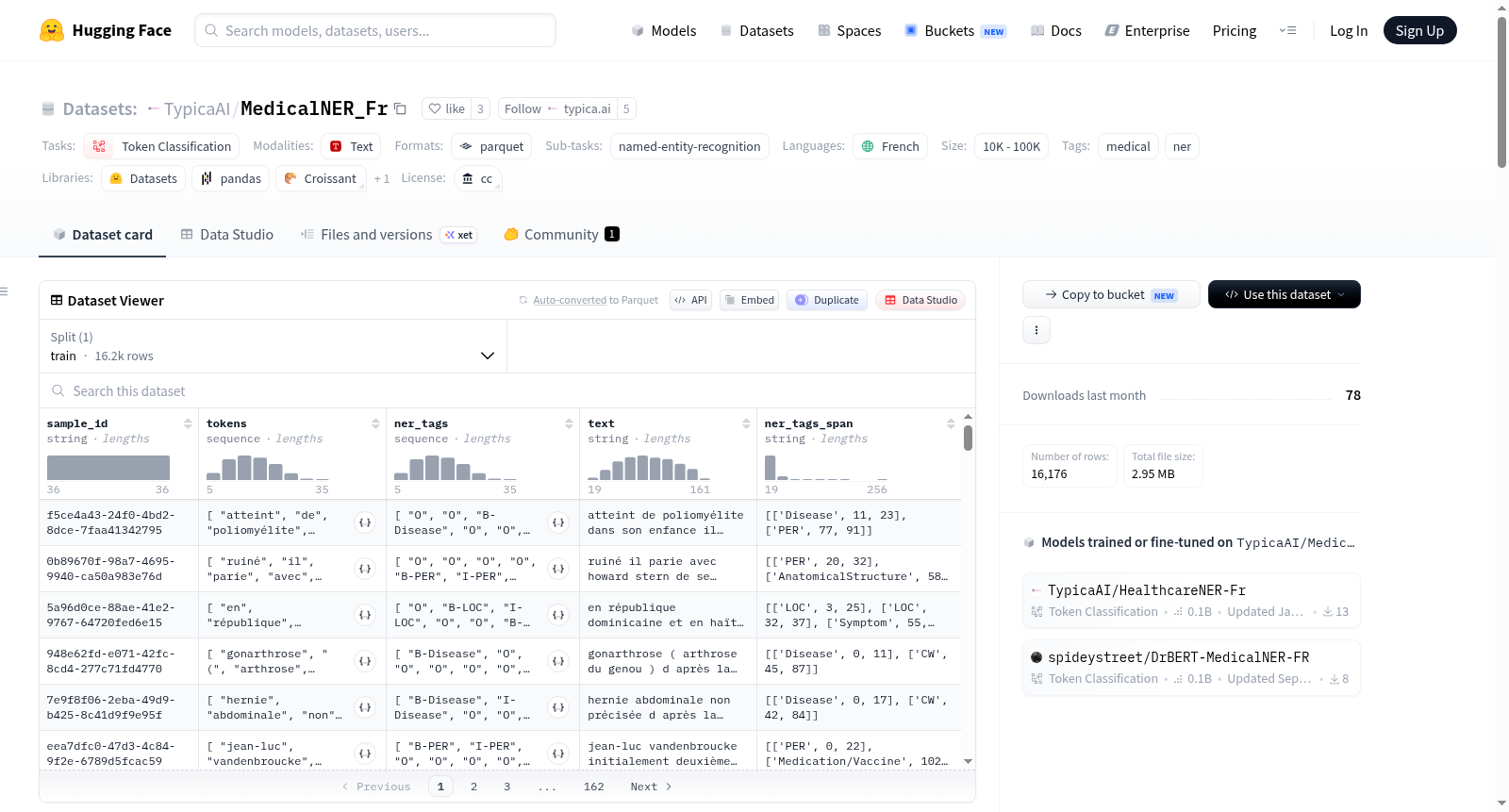Open Models in top navigation
This screenshot has width=1509, height=812.
(x=664, y=30)
